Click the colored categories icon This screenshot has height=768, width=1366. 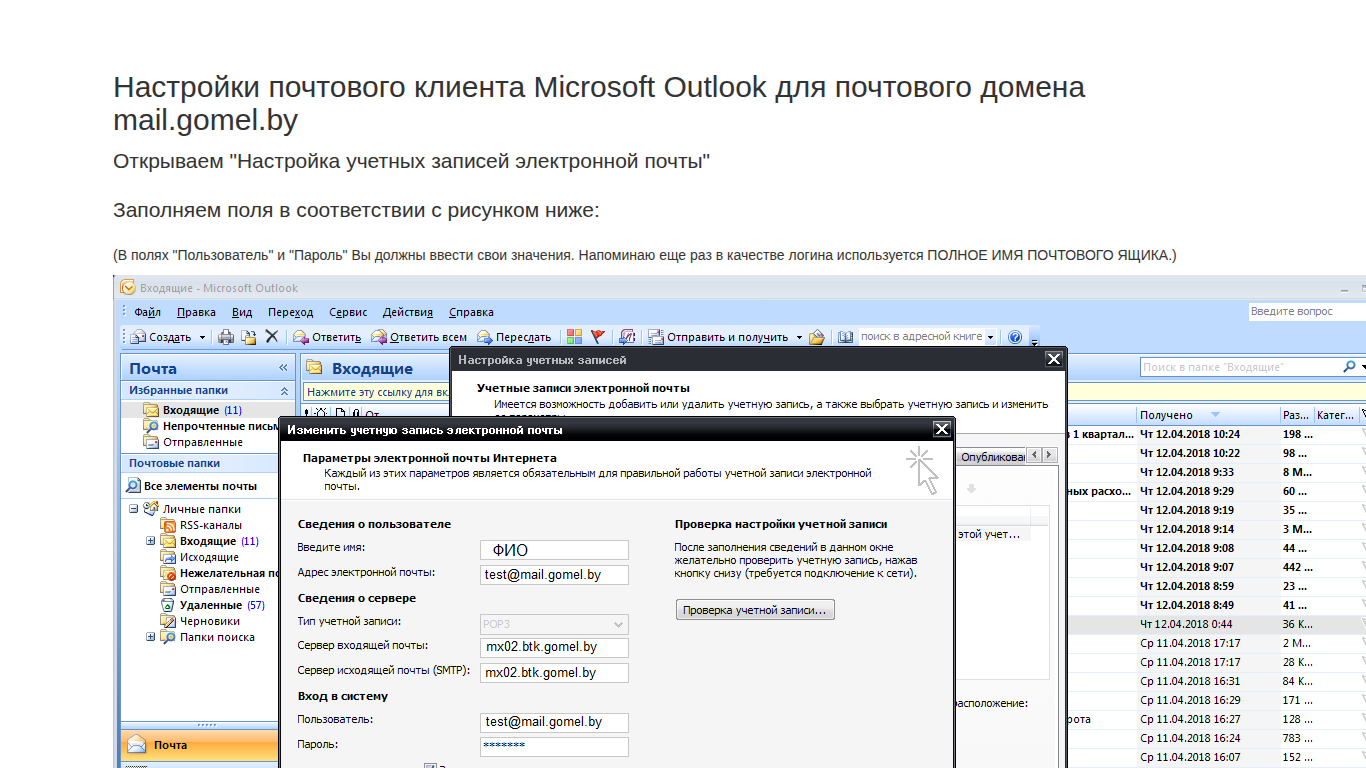pyautogui.click(x=575, y=337)
